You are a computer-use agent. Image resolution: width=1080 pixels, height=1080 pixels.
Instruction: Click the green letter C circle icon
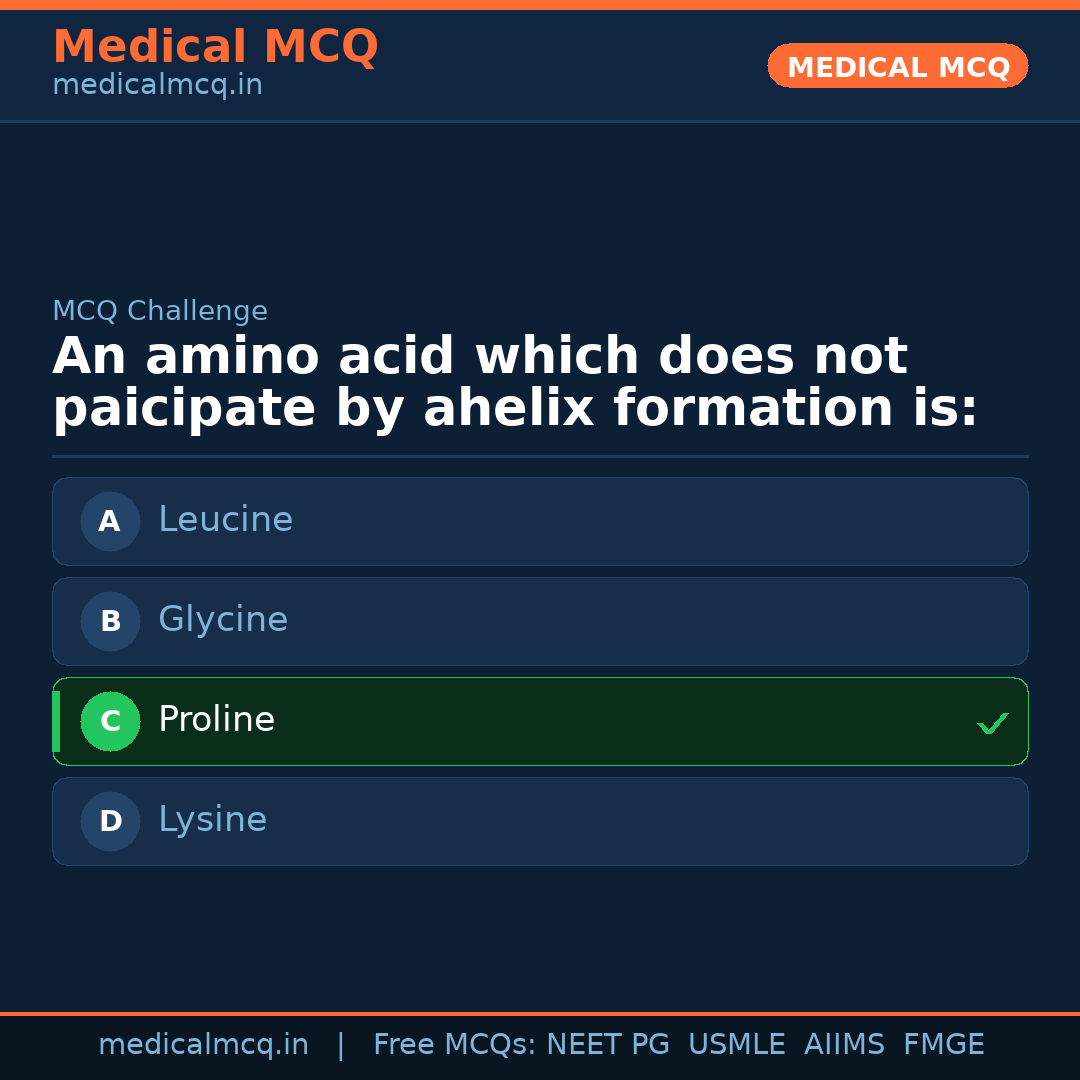pyautogui.click(x=110, y=721)
